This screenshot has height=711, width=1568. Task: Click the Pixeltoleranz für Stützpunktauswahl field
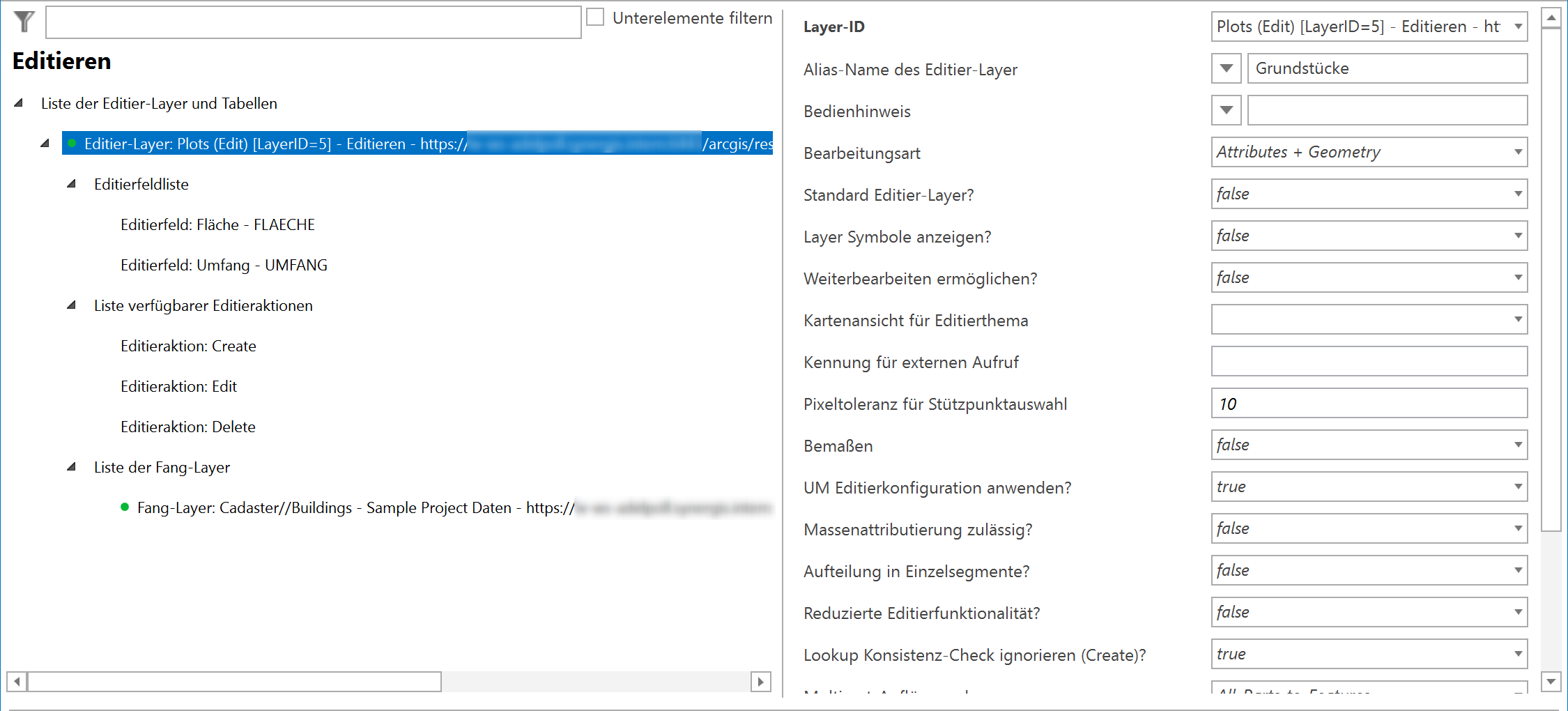pos(1369,404)
